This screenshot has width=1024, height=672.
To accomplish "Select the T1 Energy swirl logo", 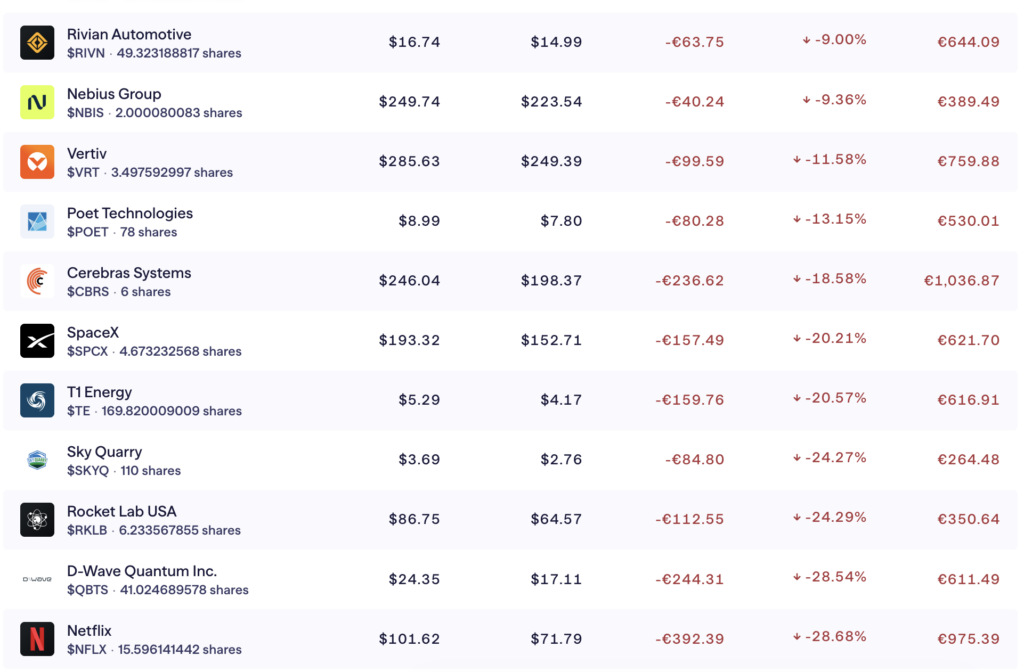I will pos(37,400).
